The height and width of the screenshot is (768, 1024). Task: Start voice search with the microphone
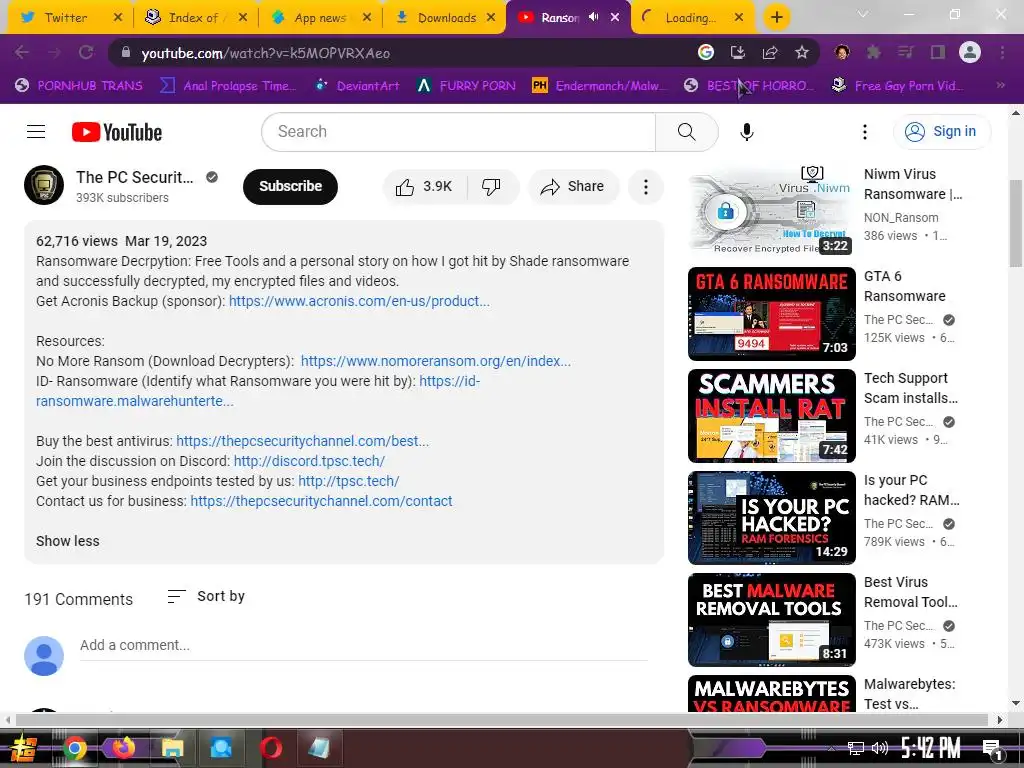coord(746,132)
